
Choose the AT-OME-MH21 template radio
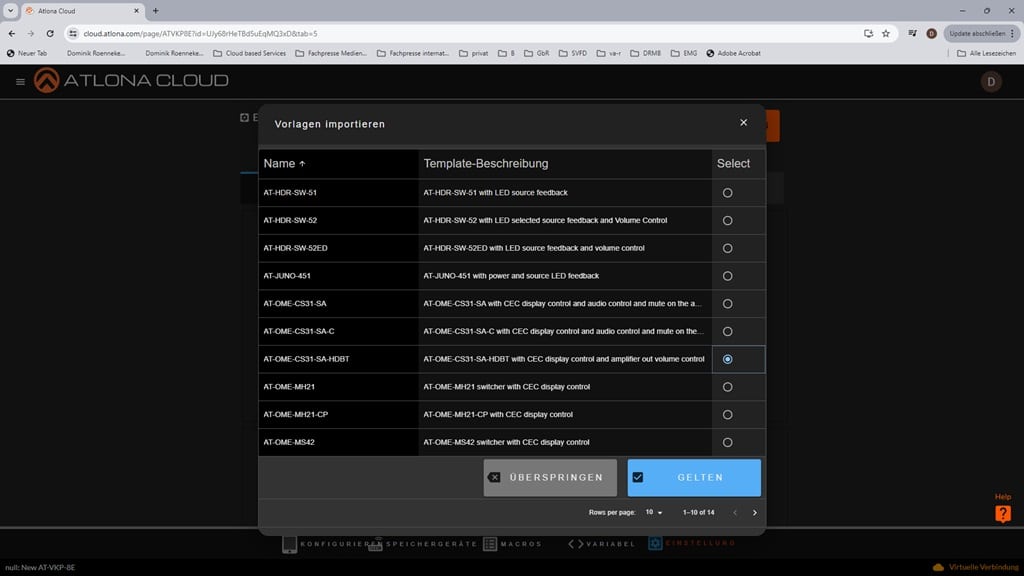coord(728,387)
